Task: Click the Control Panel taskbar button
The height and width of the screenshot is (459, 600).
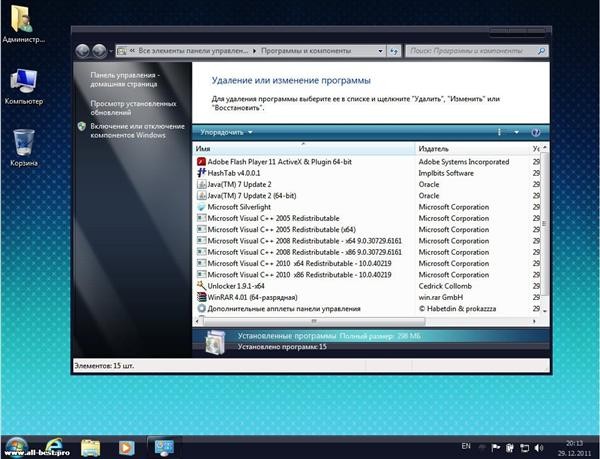Action: [164, 447]
